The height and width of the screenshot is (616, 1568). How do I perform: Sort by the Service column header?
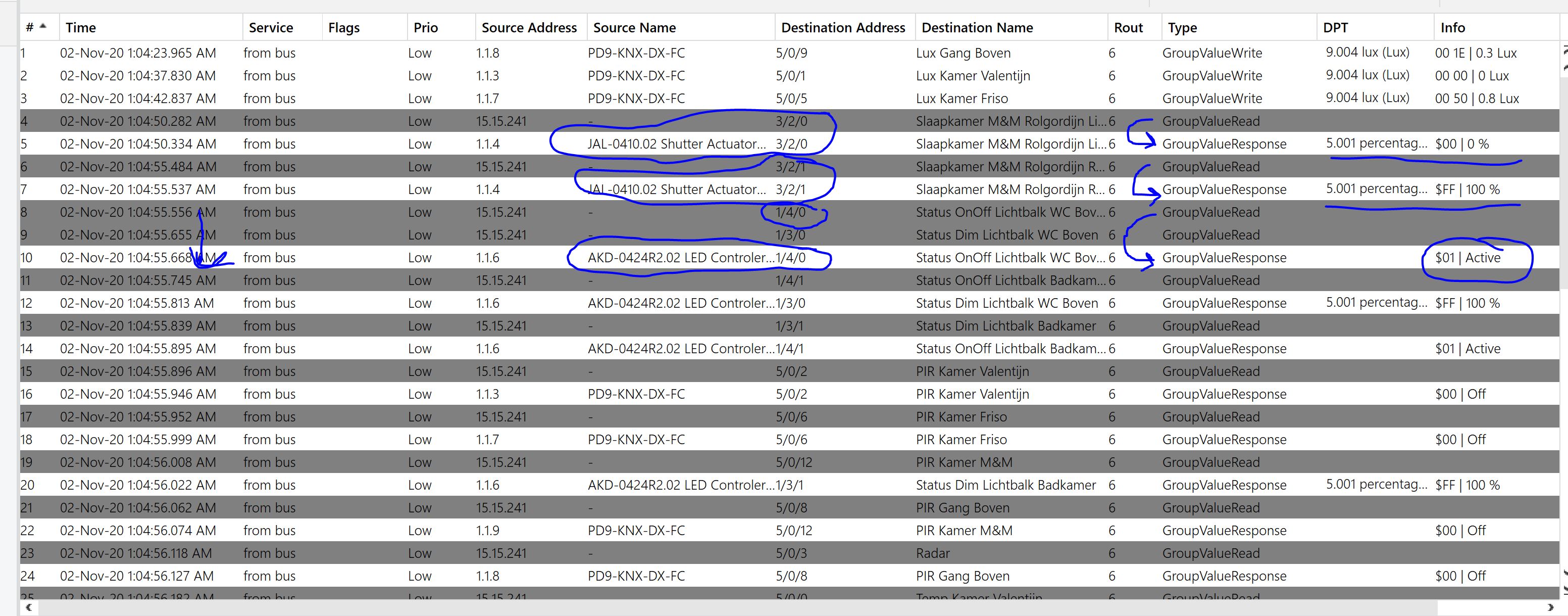pyautogui.click(x=271, y=27)
